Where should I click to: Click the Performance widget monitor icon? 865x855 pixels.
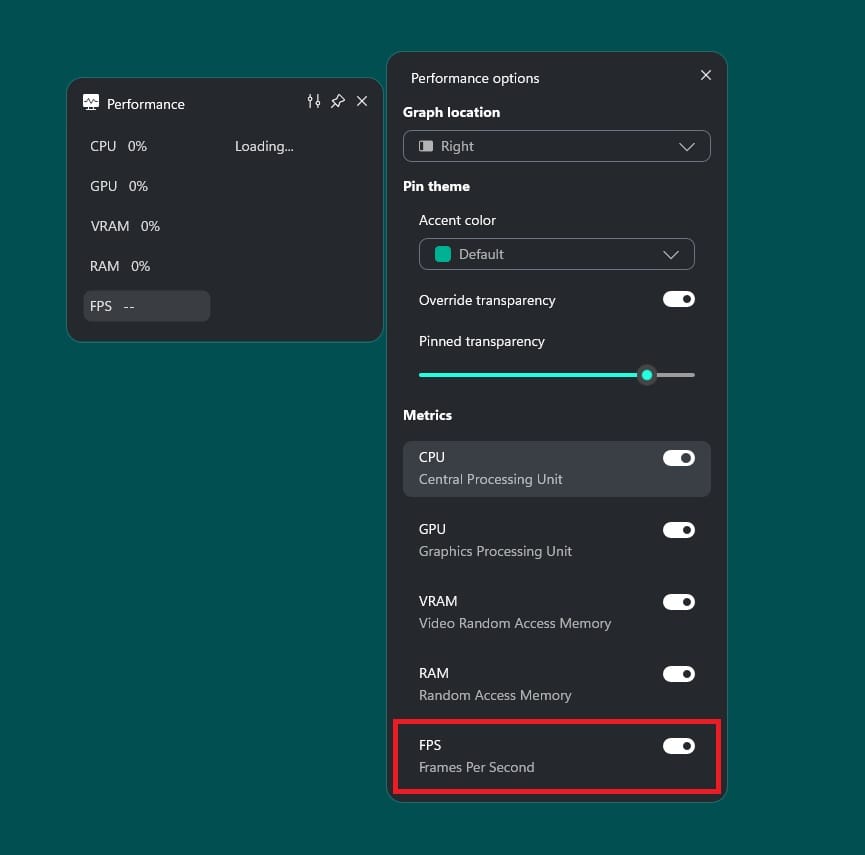click(x=90, y=101)
